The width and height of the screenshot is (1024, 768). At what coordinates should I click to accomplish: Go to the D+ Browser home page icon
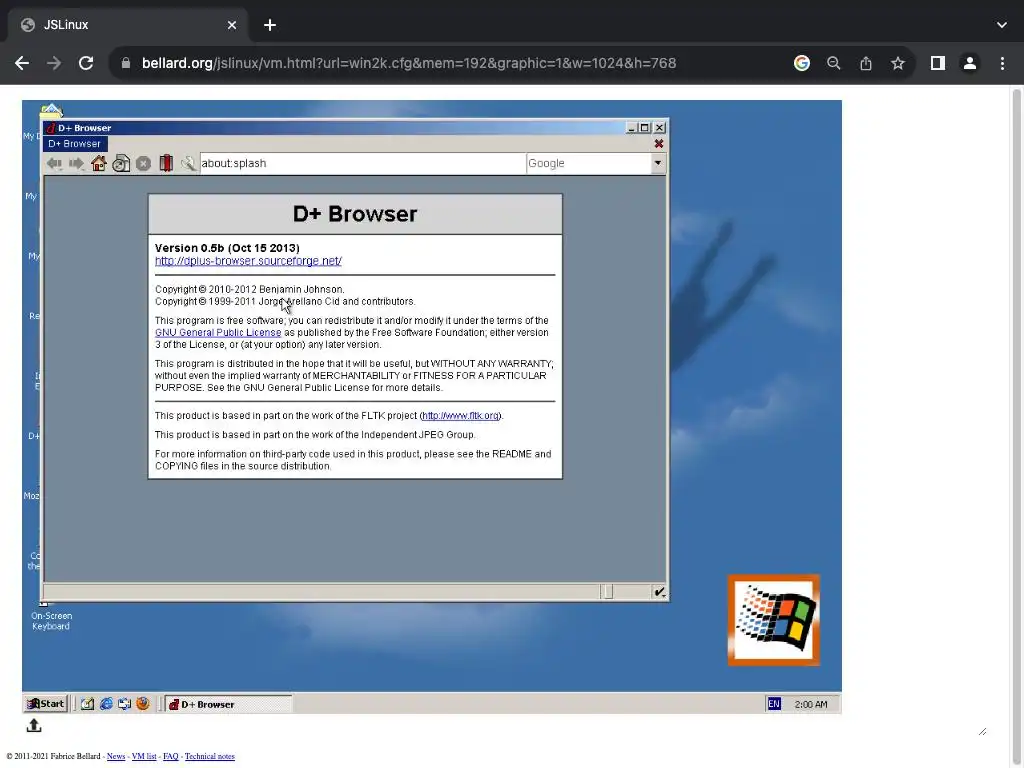click(x=99, y=163)
